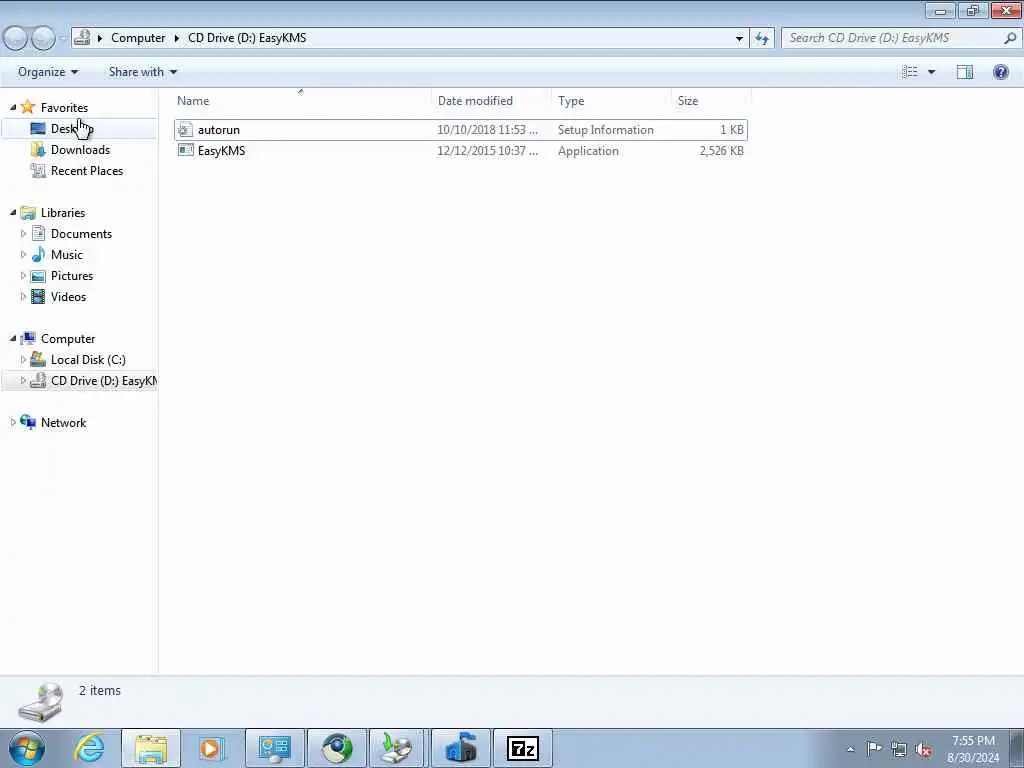The image size is (1024, 768).
Task: Expand the Pictures library
Action: (x=24, y=276)
